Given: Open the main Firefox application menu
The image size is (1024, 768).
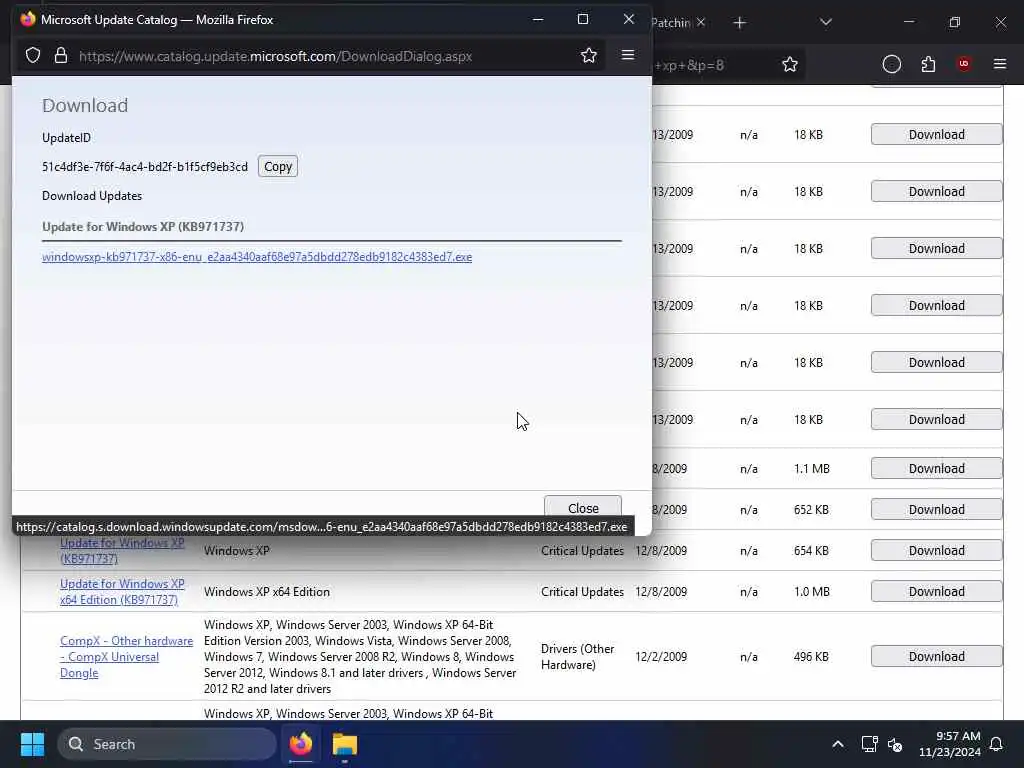Looking at the screenshot, I should click(x=999, y=64).
